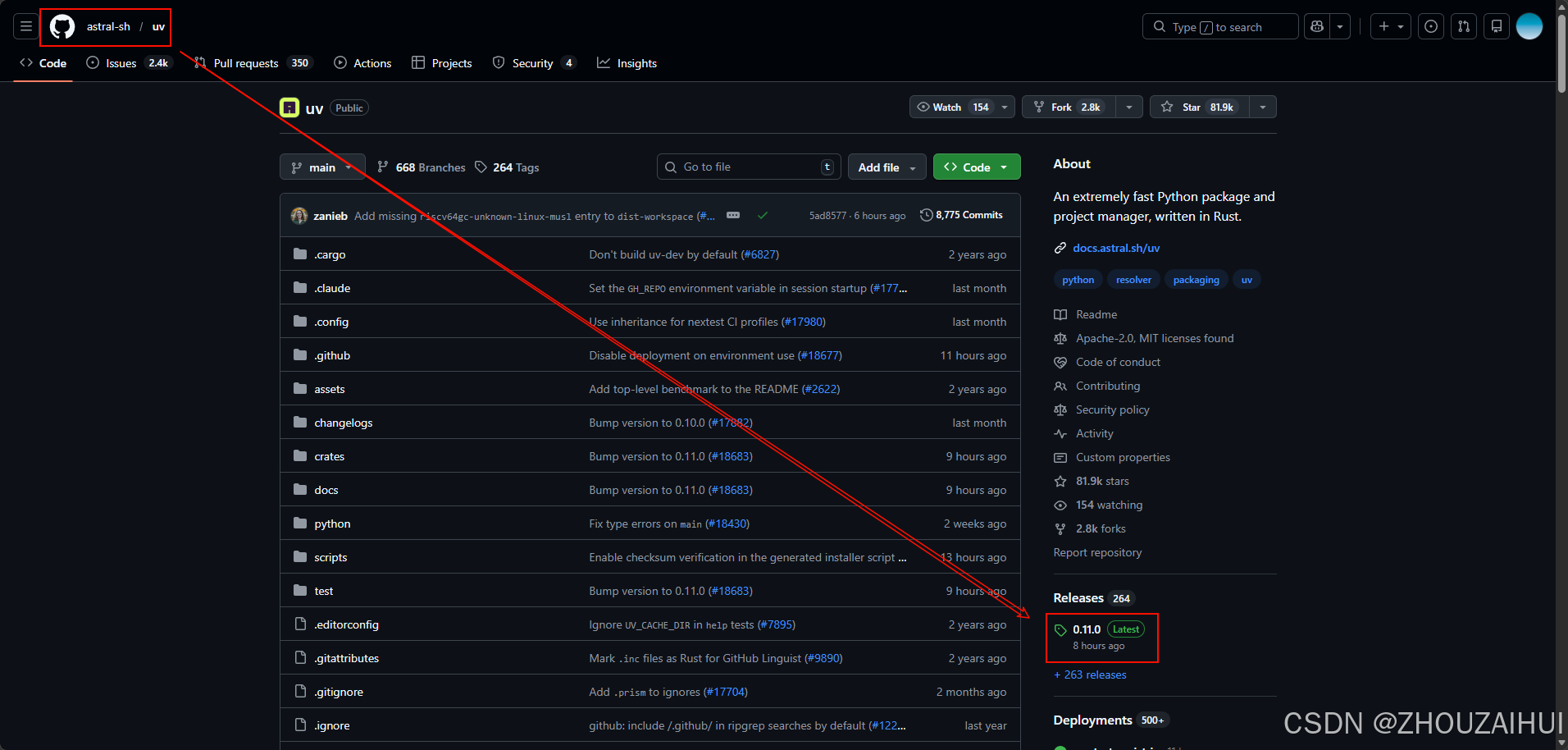Viewport: 1568px width, 750px height.
Task: Open zanieb's avatar on latest commit
Action: [x=299, y=215]
